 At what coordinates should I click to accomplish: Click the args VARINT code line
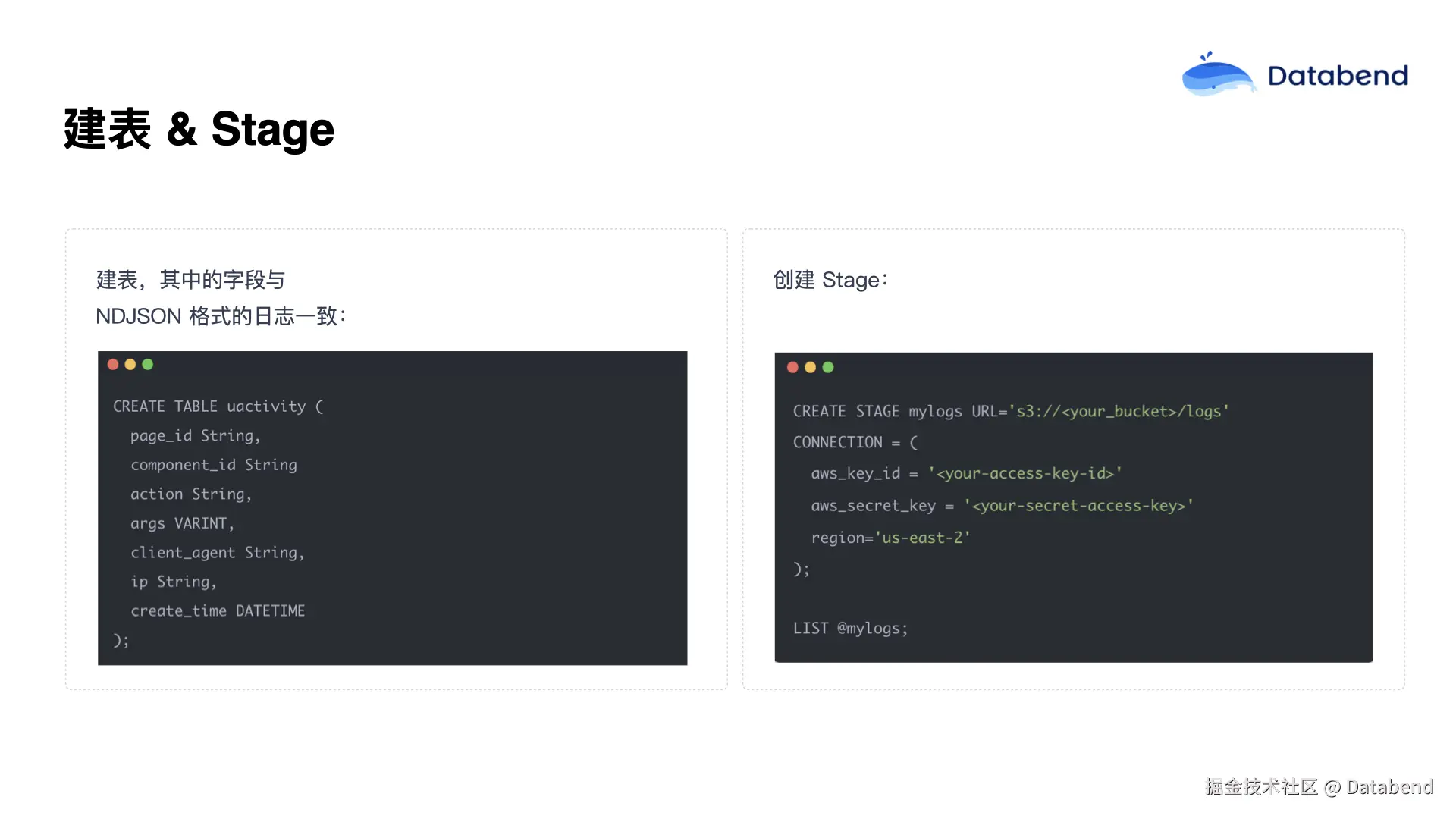tap(182, 523)
